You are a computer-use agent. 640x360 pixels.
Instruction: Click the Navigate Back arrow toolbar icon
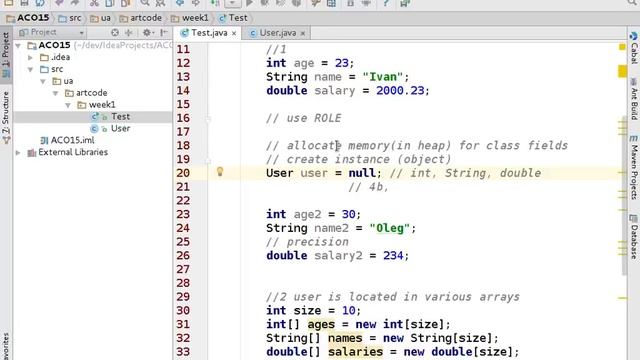[x=180, y=3]
